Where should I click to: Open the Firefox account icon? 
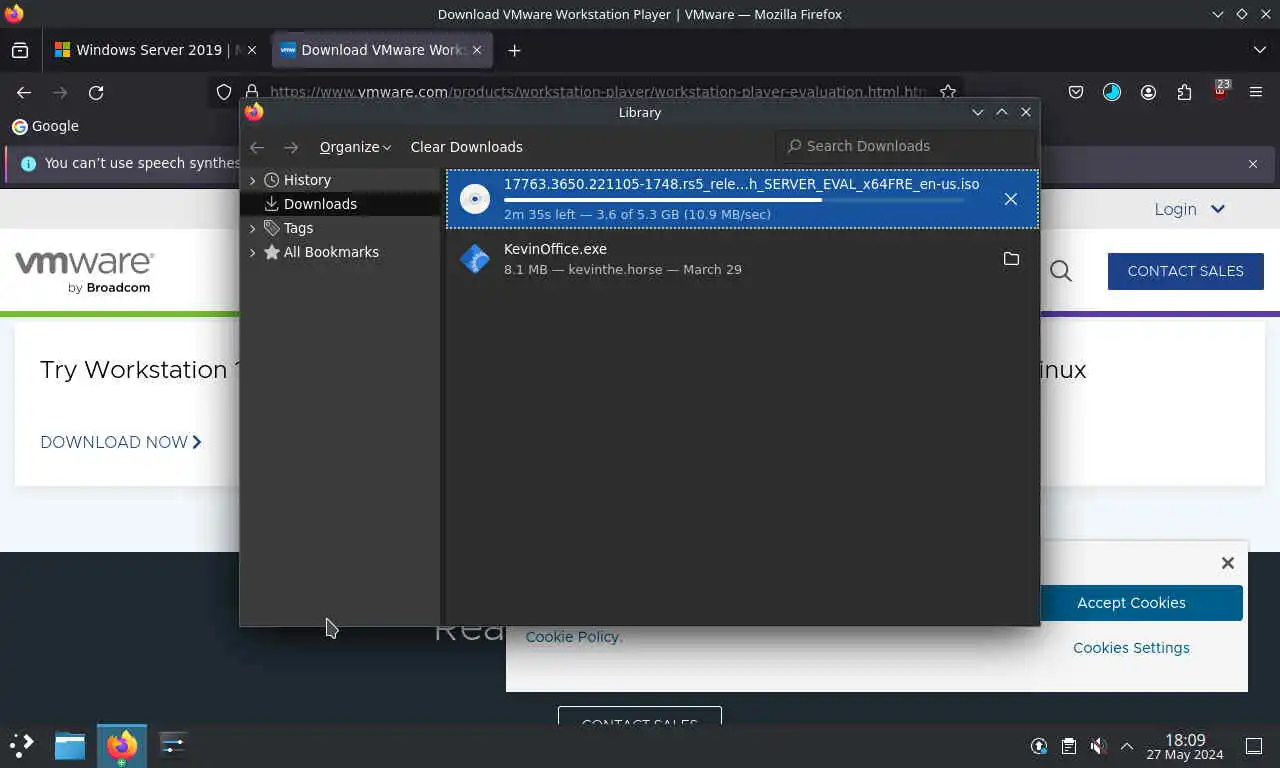tap(1148, 92)
